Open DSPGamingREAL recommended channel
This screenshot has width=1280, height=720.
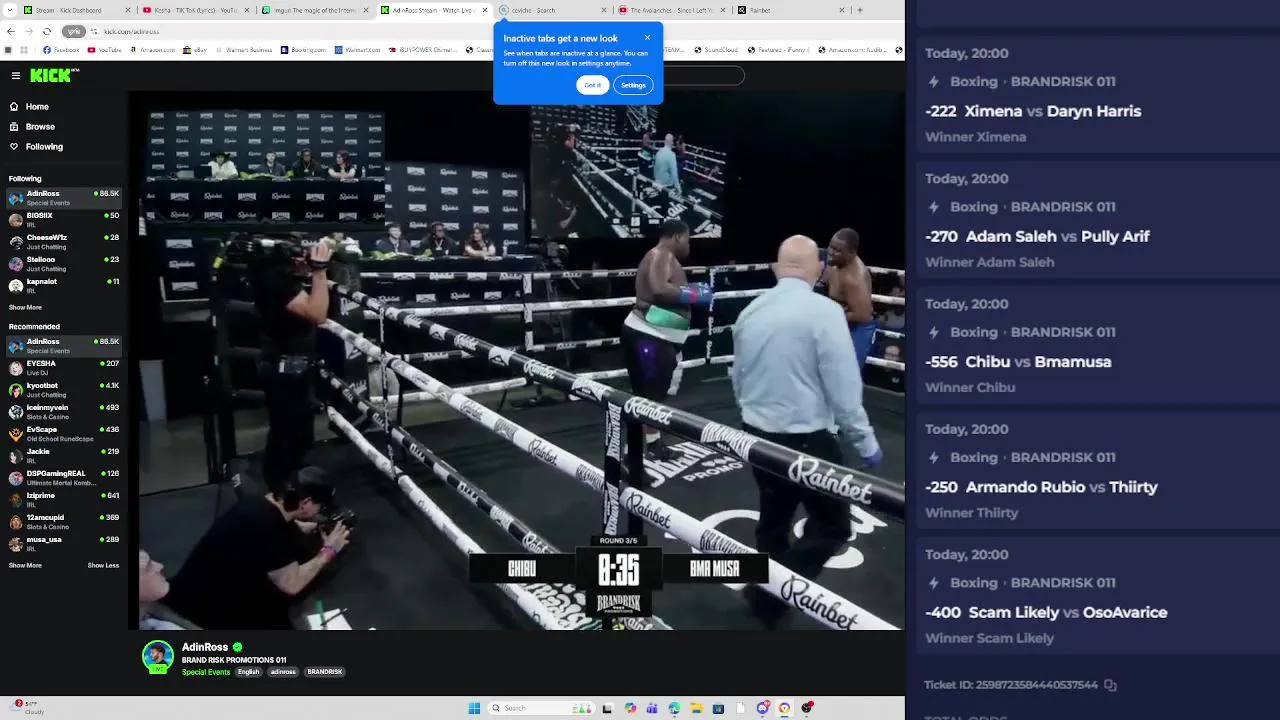click(64, 478)
